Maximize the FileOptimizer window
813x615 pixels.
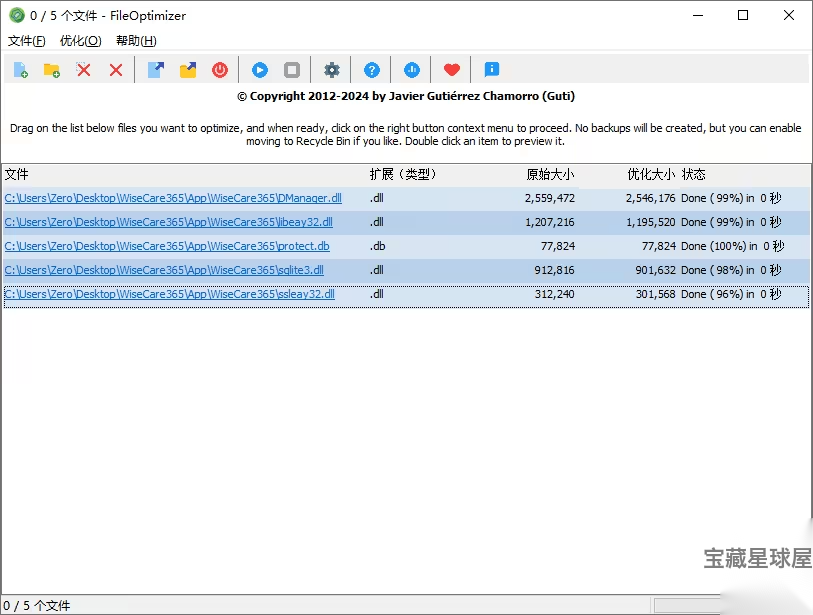743,15
